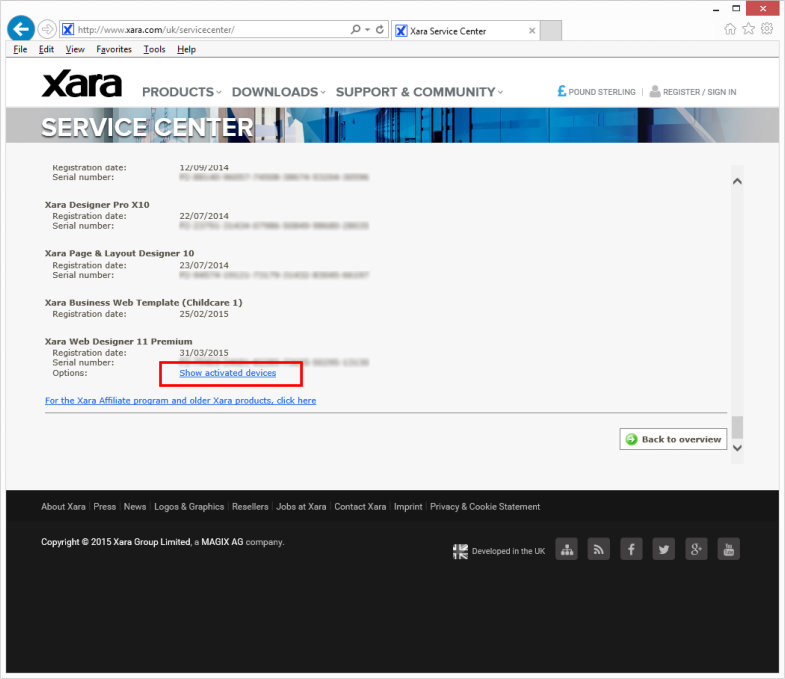Expand the Products dropdown menu
This screenshot has width=785, height=679.
(182, 92)
